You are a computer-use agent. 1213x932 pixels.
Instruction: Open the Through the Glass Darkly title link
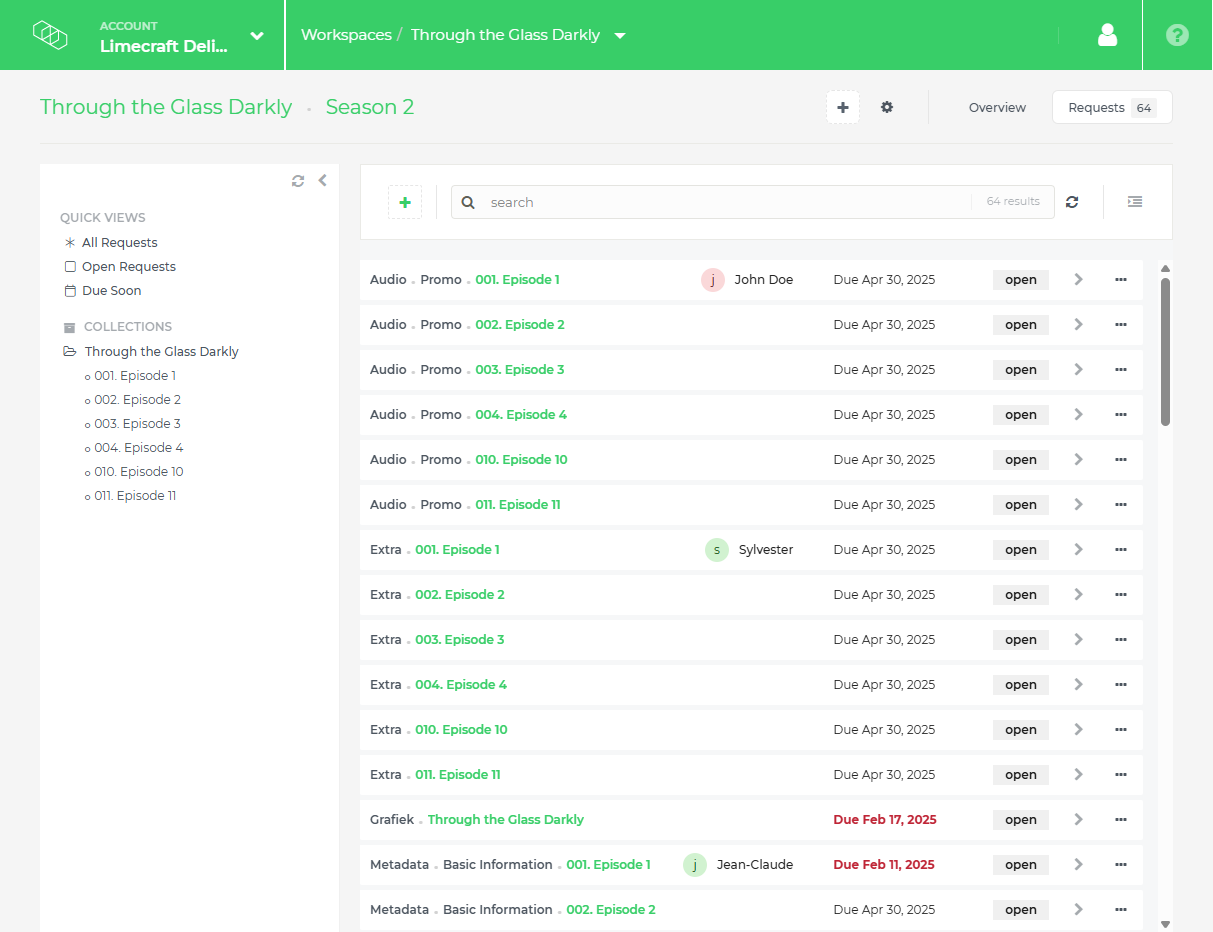(x=166, y=107)
